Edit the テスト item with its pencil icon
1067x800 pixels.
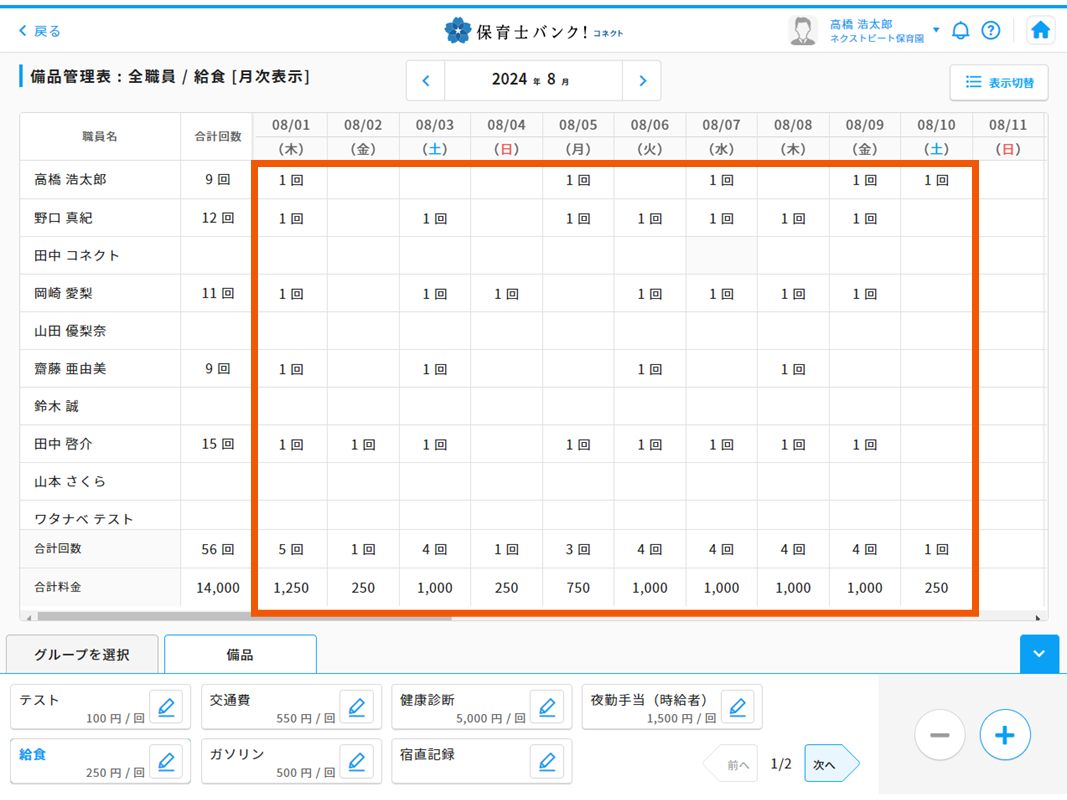coord(166,707)
